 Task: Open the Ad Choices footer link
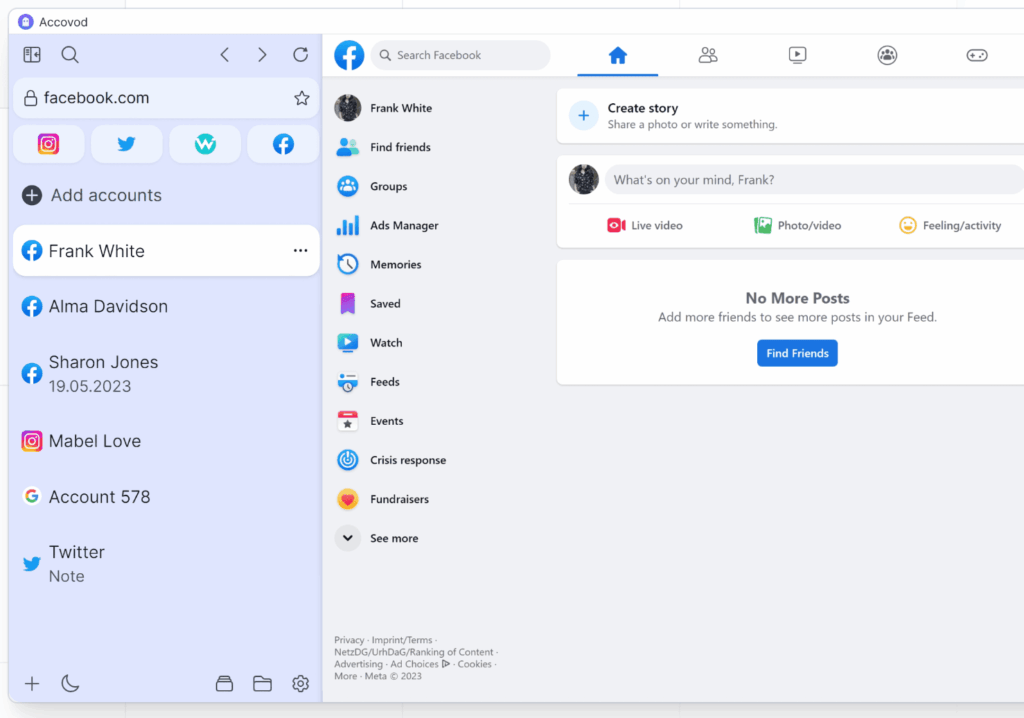(421, 664)
